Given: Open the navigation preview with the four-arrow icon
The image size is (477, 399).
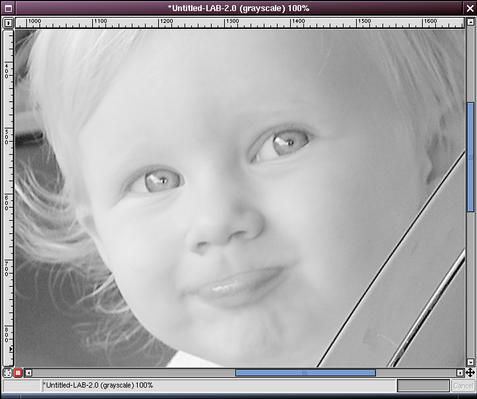Looking at the screenshot, I should point(470,372).
